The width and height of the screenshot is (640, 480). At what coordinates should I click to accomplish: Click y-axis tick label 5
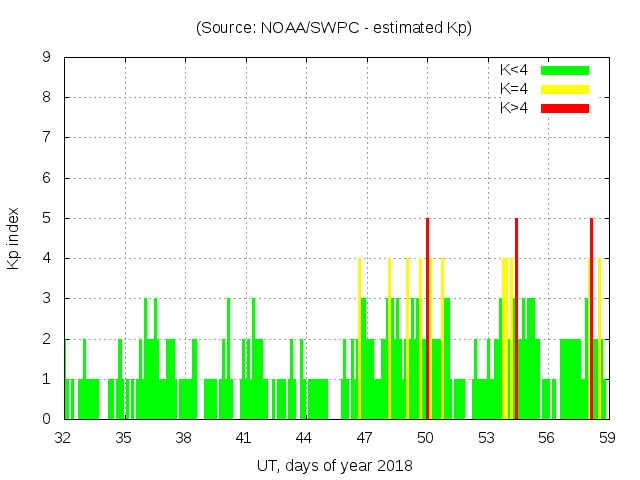[47, 218]
